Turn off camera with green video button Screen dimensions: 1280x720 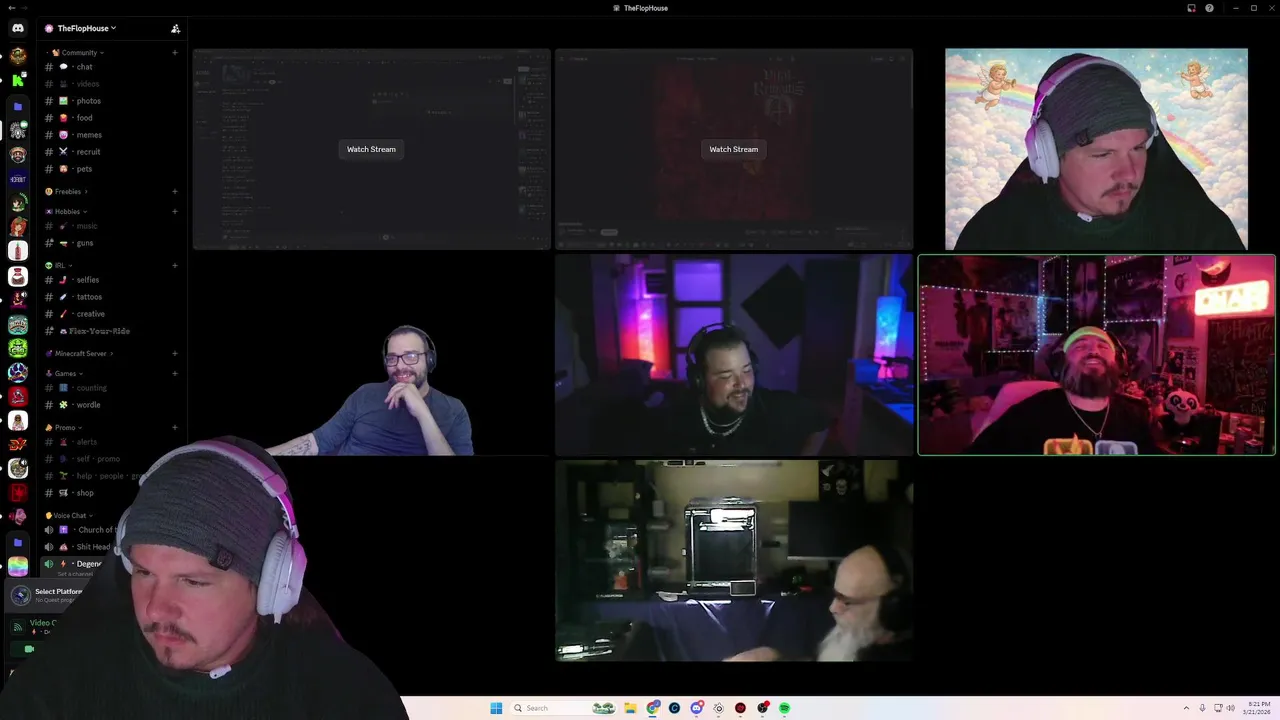29,649
